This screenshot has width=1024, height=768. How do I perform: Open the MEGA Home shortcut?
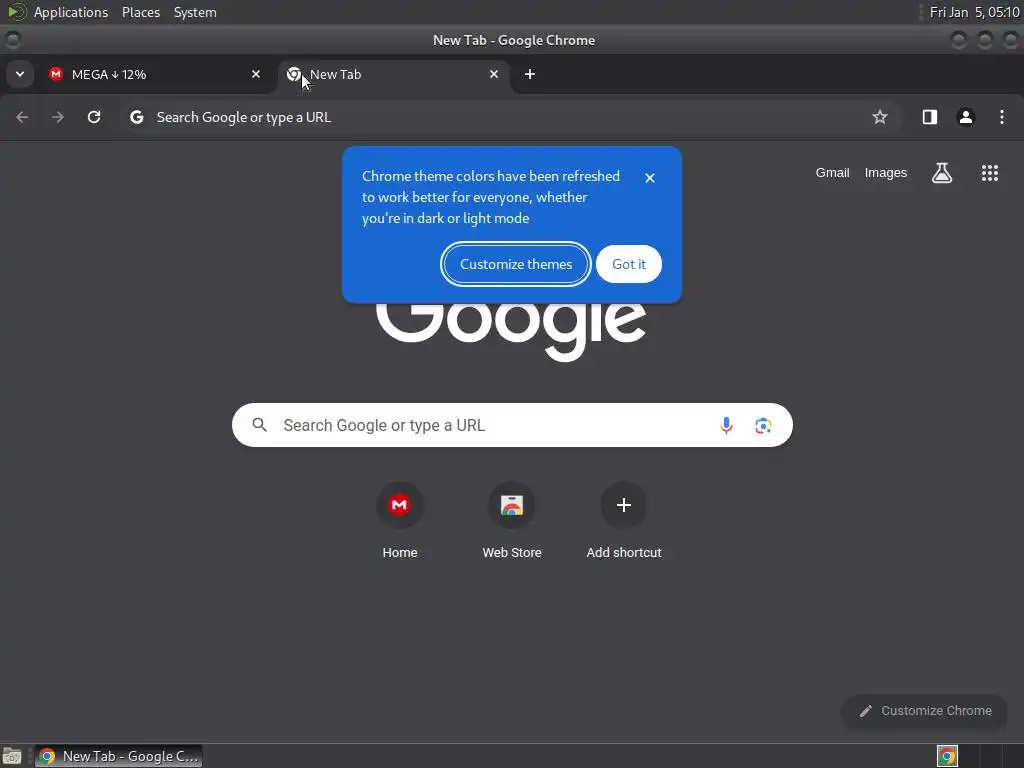(x=399, y=520)
